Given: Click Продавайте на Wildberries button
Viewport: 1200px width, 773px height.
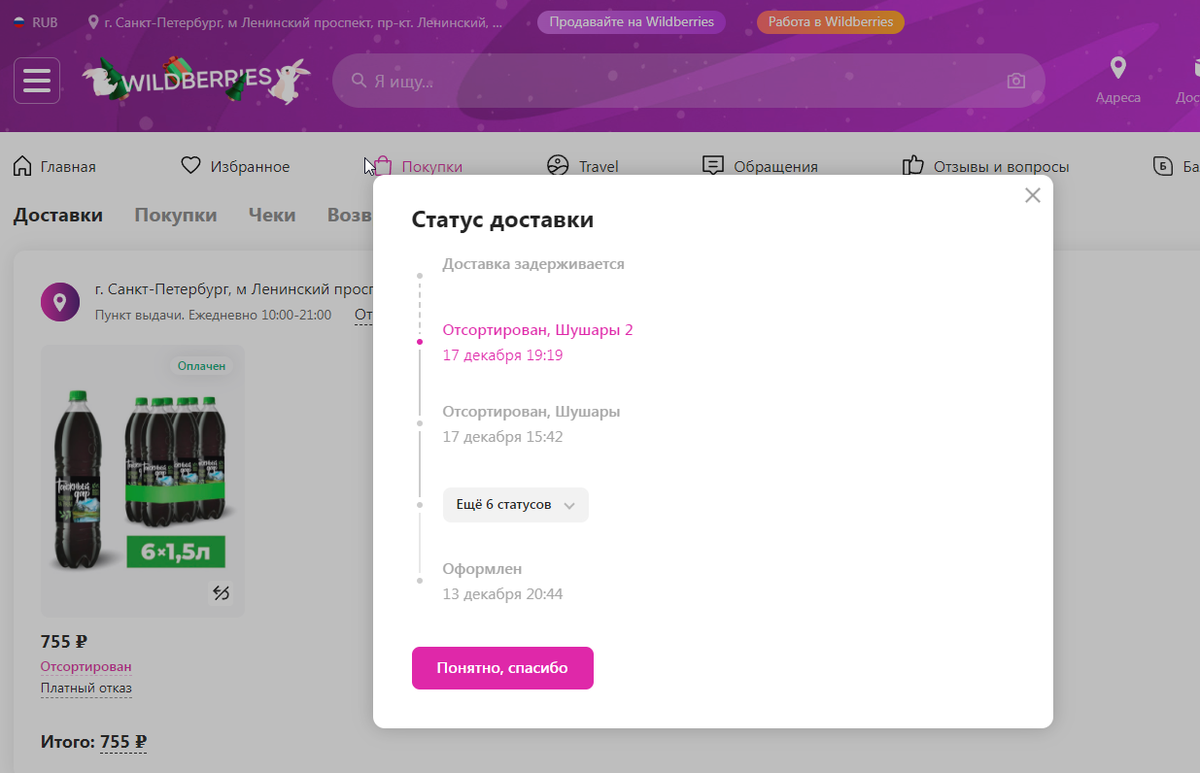Looking at the screenshot, I should click(x=632, y=22).
